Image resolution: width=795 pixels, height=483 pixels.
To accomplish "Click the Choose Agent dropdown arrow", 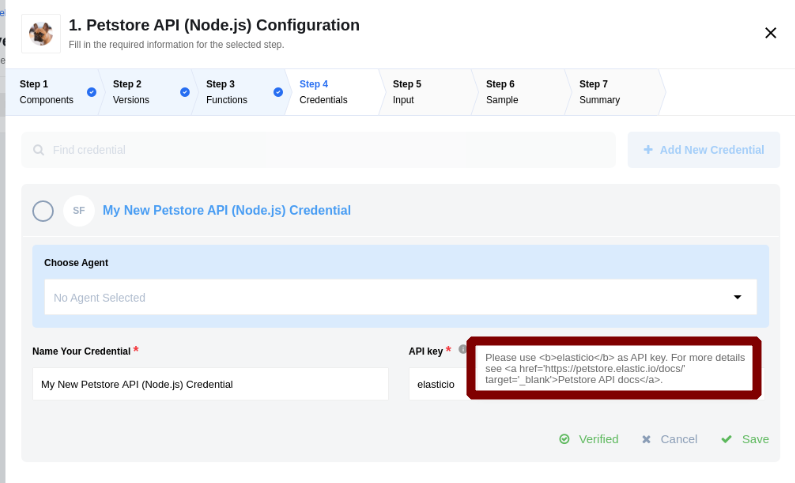I will click(737, 297).
